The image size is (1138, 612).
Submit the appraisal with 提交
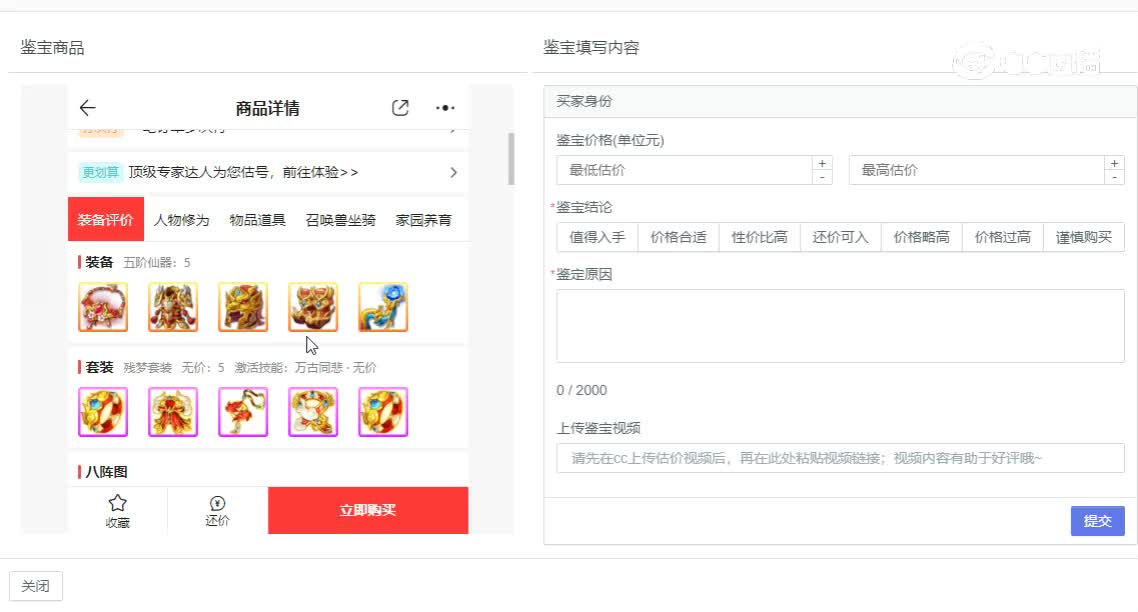pos(1097,521)
